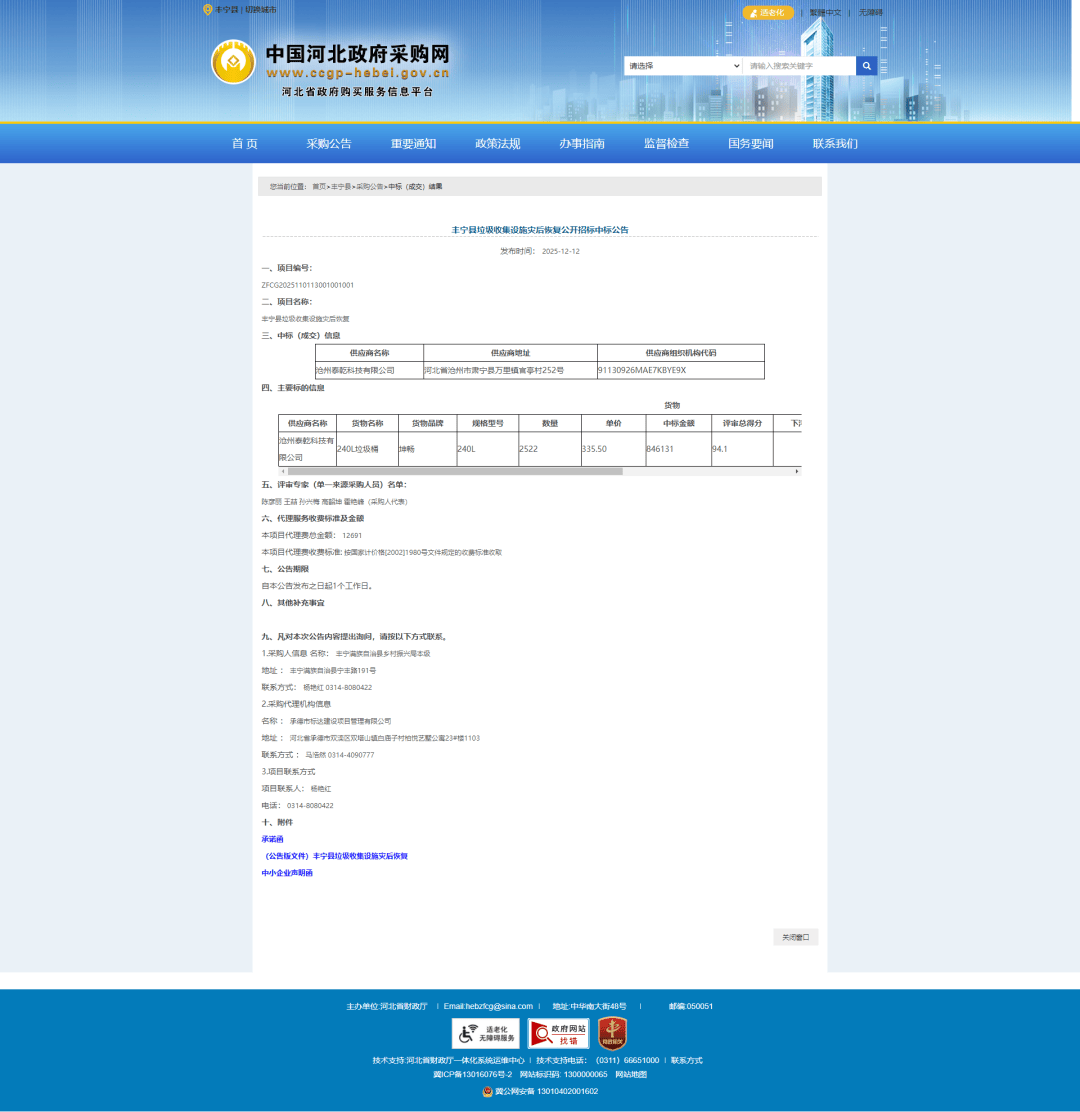Enable the orange 适老化 mode button
This screenshot has width=1080, height=1112.
point(768,13)
